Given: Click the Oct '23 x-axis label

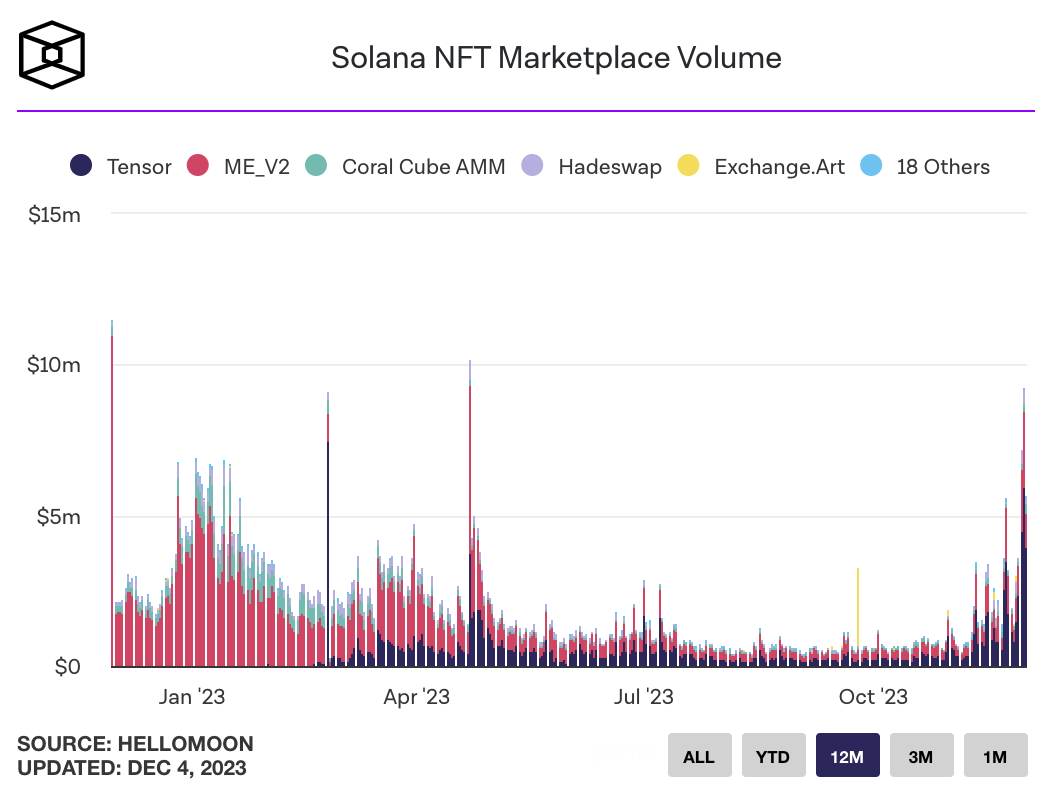Looking at the screenshot, I should pyautogui.click(x=873, y=697).
